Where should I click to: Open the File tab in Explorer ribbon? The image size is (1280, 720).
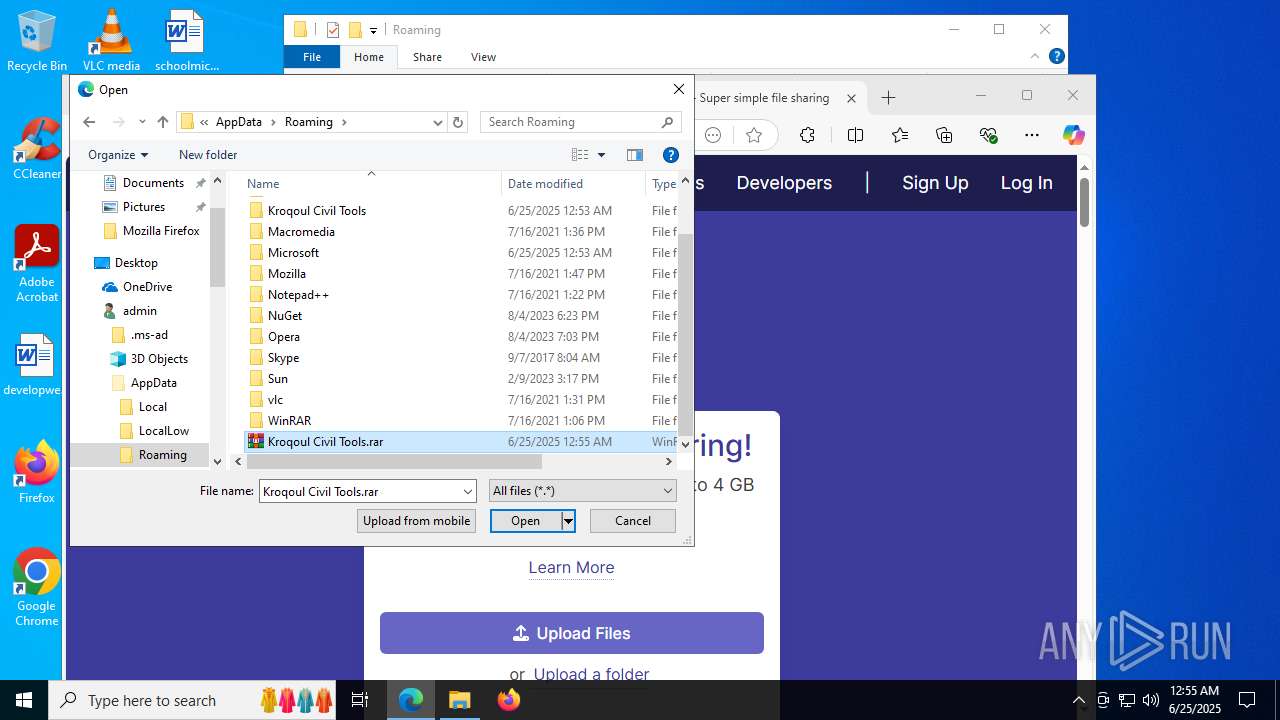click(x=312, y=57)
